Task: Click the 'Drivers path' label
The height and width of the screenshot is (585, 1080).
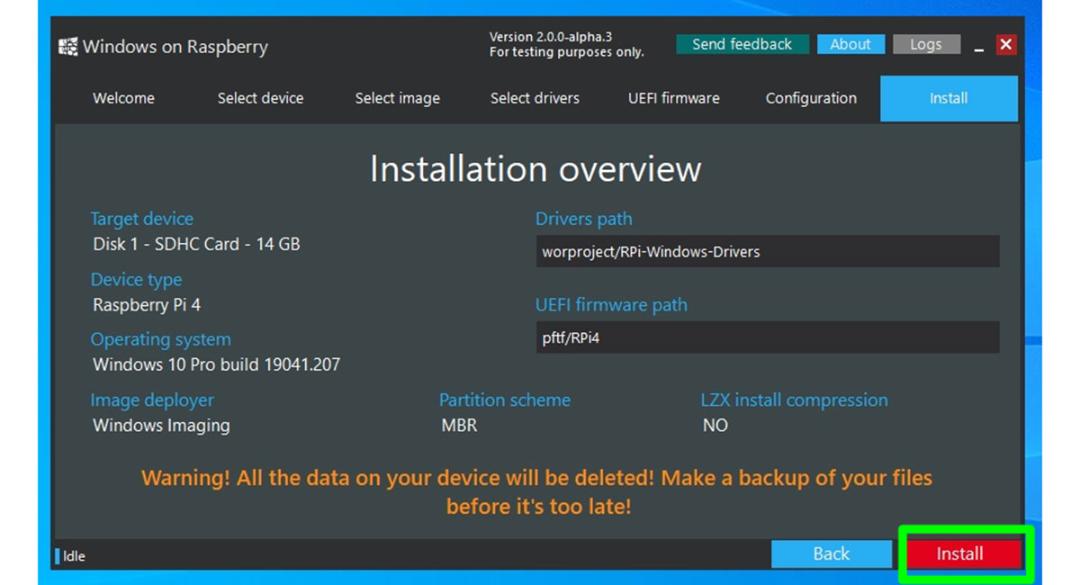Action: tap(583, 219)
